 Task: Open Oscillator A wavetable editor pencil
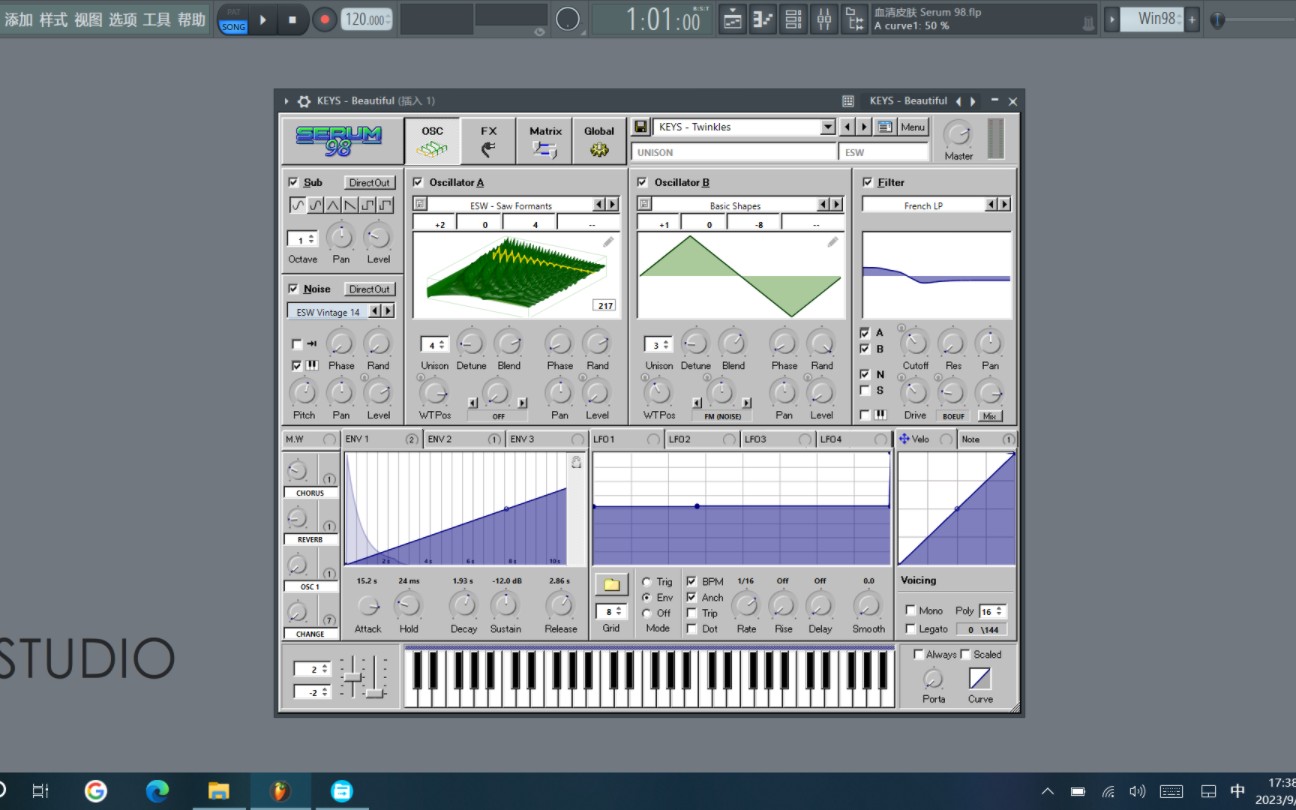(608, 242)
